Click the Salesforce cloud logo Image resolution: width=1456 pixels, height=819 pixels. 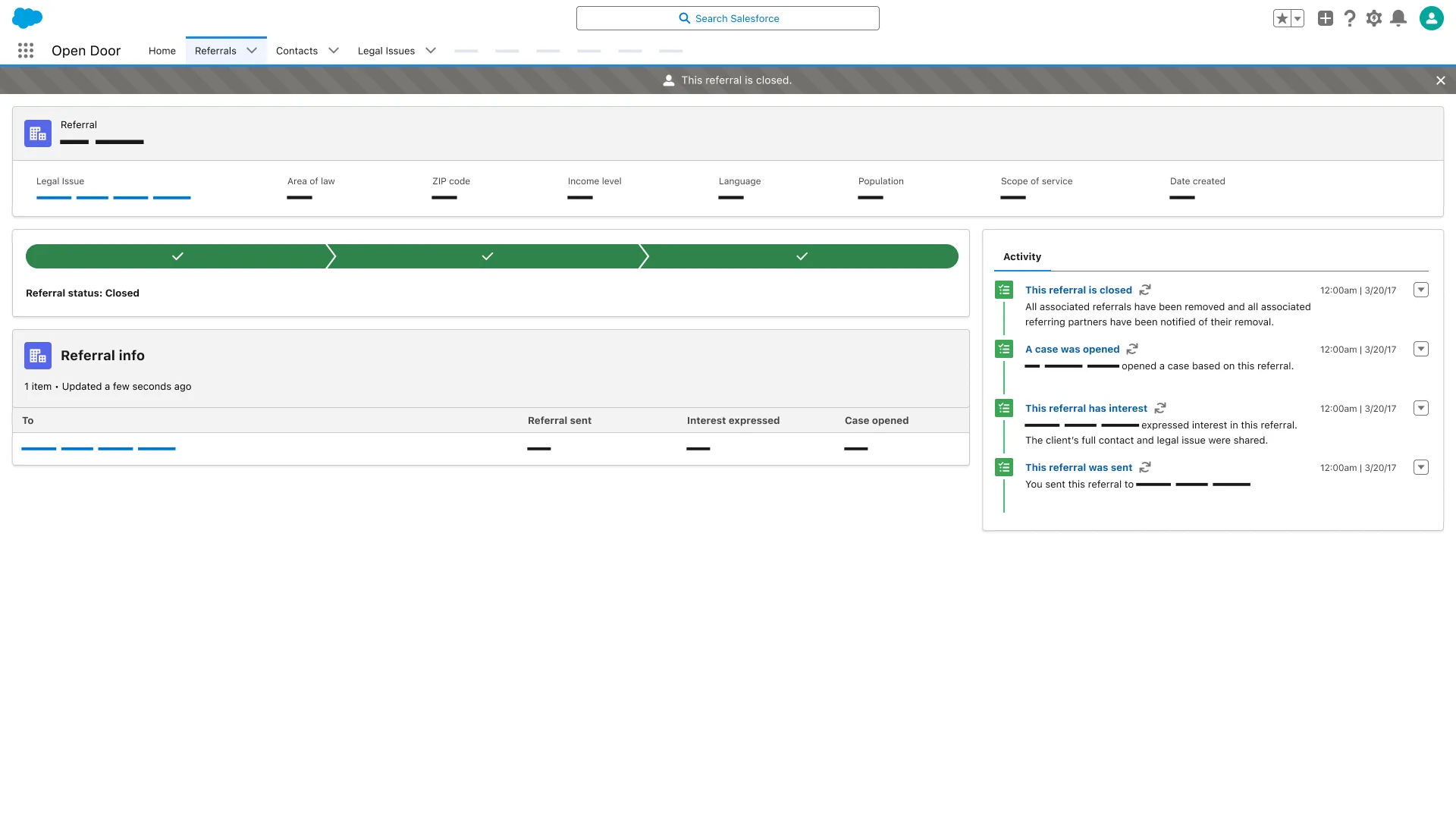(27, 17)
